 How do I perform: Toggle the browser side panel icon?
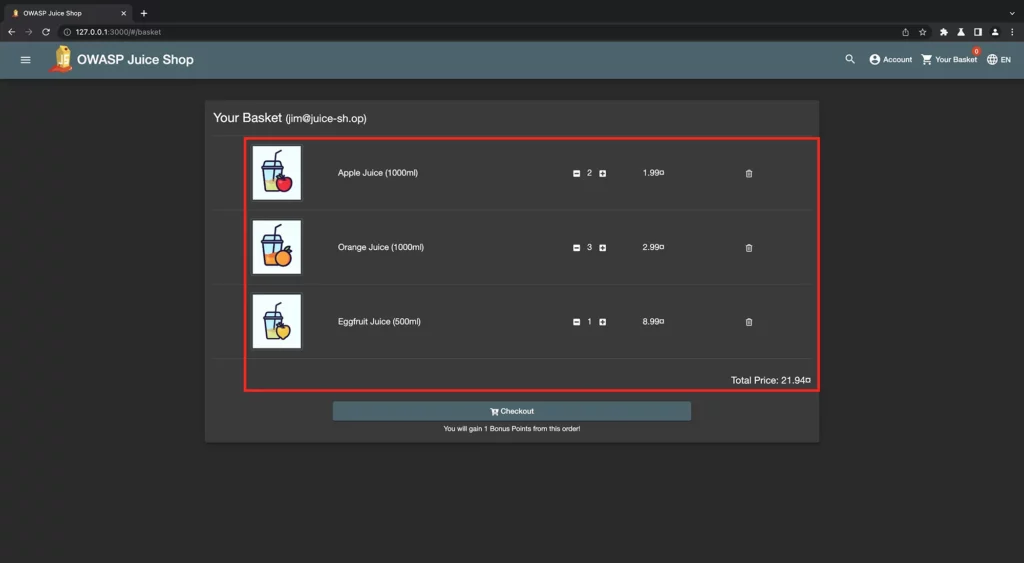[978, 32]
